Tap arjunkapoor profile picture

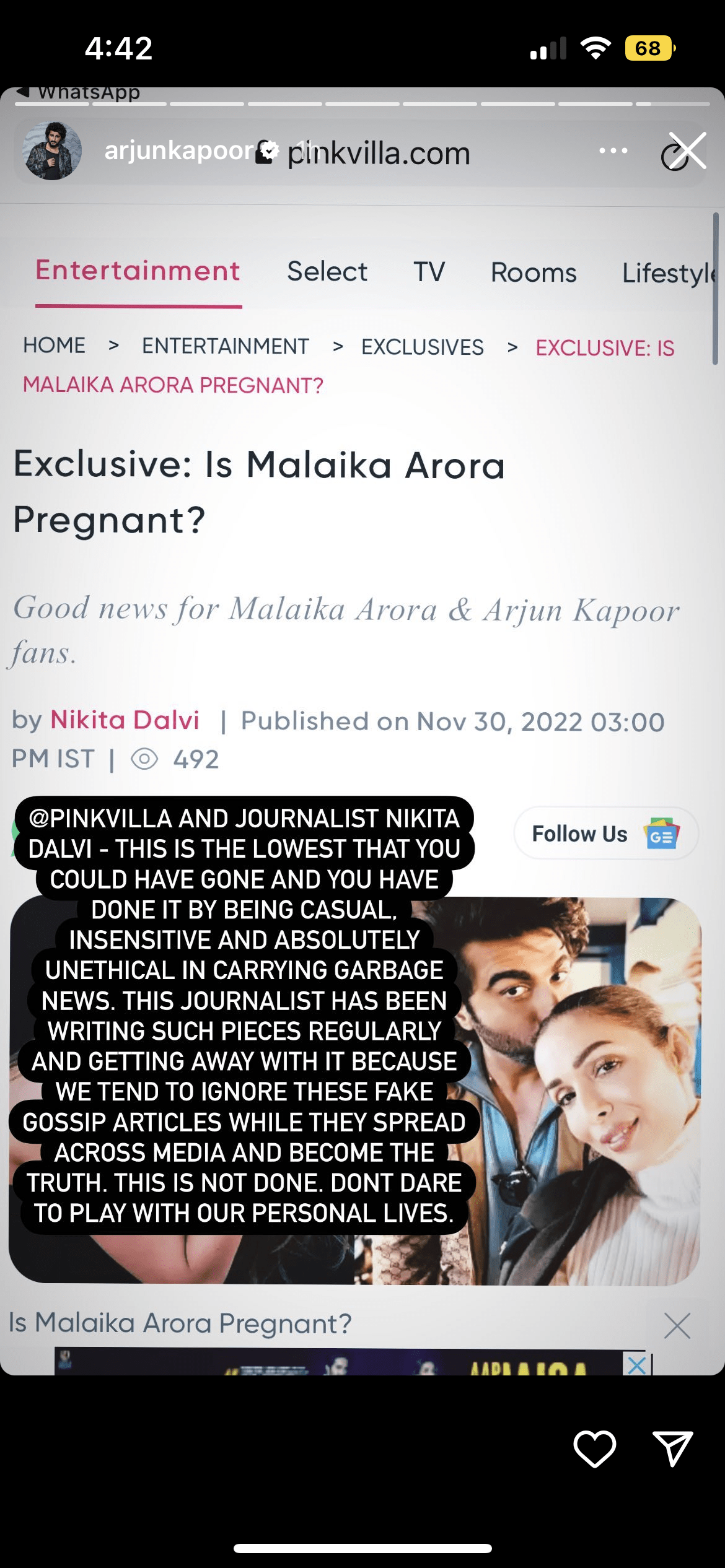point(52,151)
